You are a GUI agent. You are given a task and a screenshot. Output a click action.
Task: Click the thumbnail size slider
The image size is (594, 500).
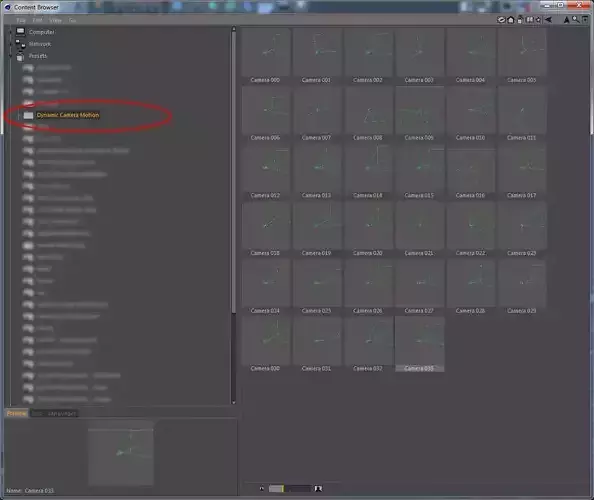click(290, 489)
